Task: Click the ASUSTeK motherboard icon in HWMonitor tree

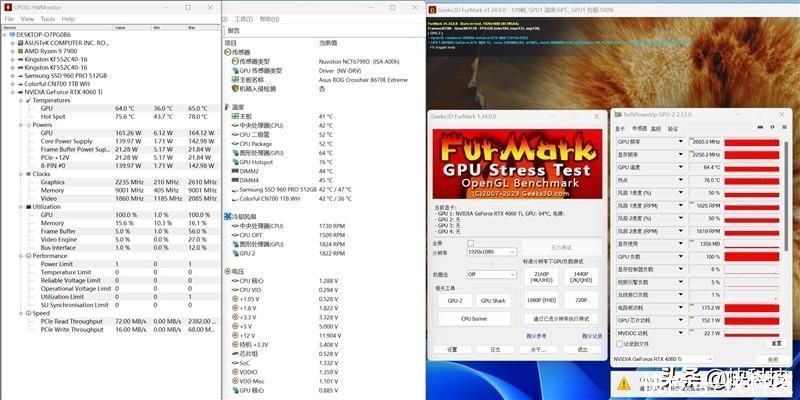Action: 20,43
